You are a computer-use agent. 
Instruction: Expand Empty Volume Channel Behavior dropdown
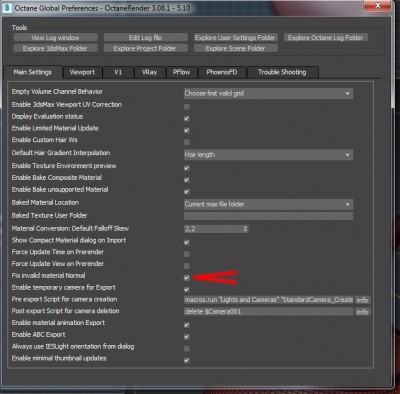click(x=268, y=93)
